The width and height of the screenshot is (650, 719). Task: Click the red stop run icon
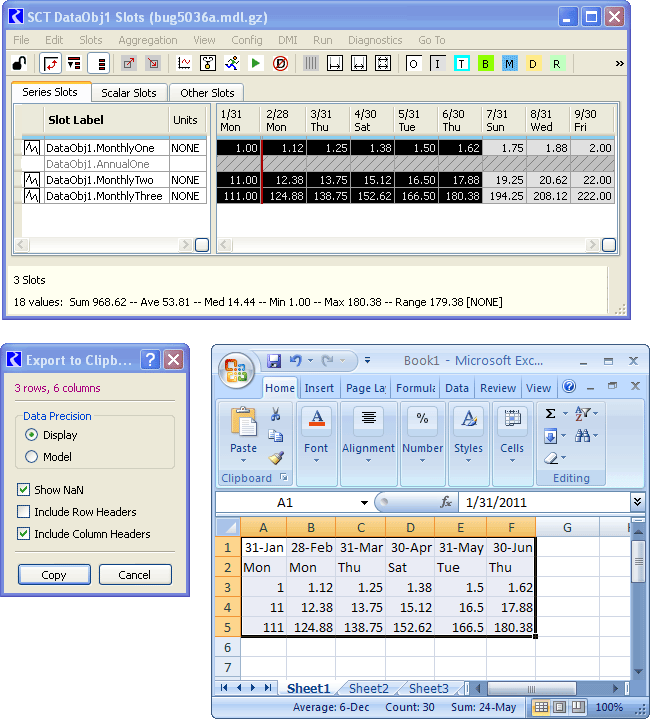pos(280,63)
